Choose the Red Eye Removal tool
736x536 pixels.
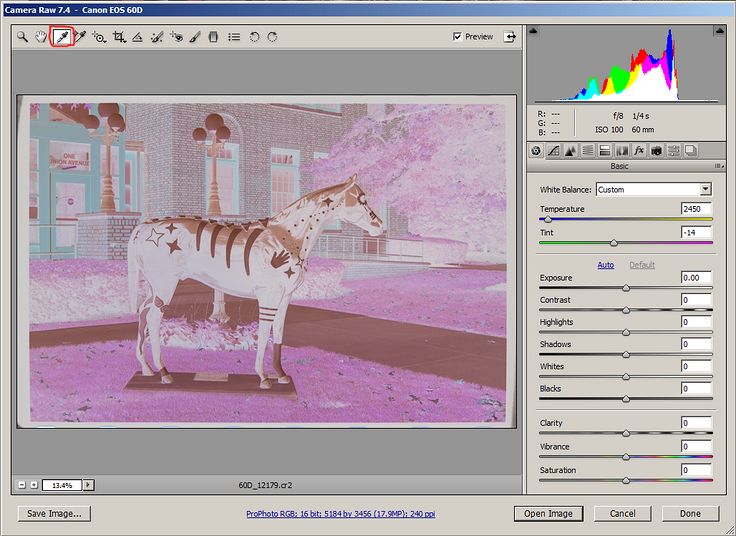coord(176,37)
